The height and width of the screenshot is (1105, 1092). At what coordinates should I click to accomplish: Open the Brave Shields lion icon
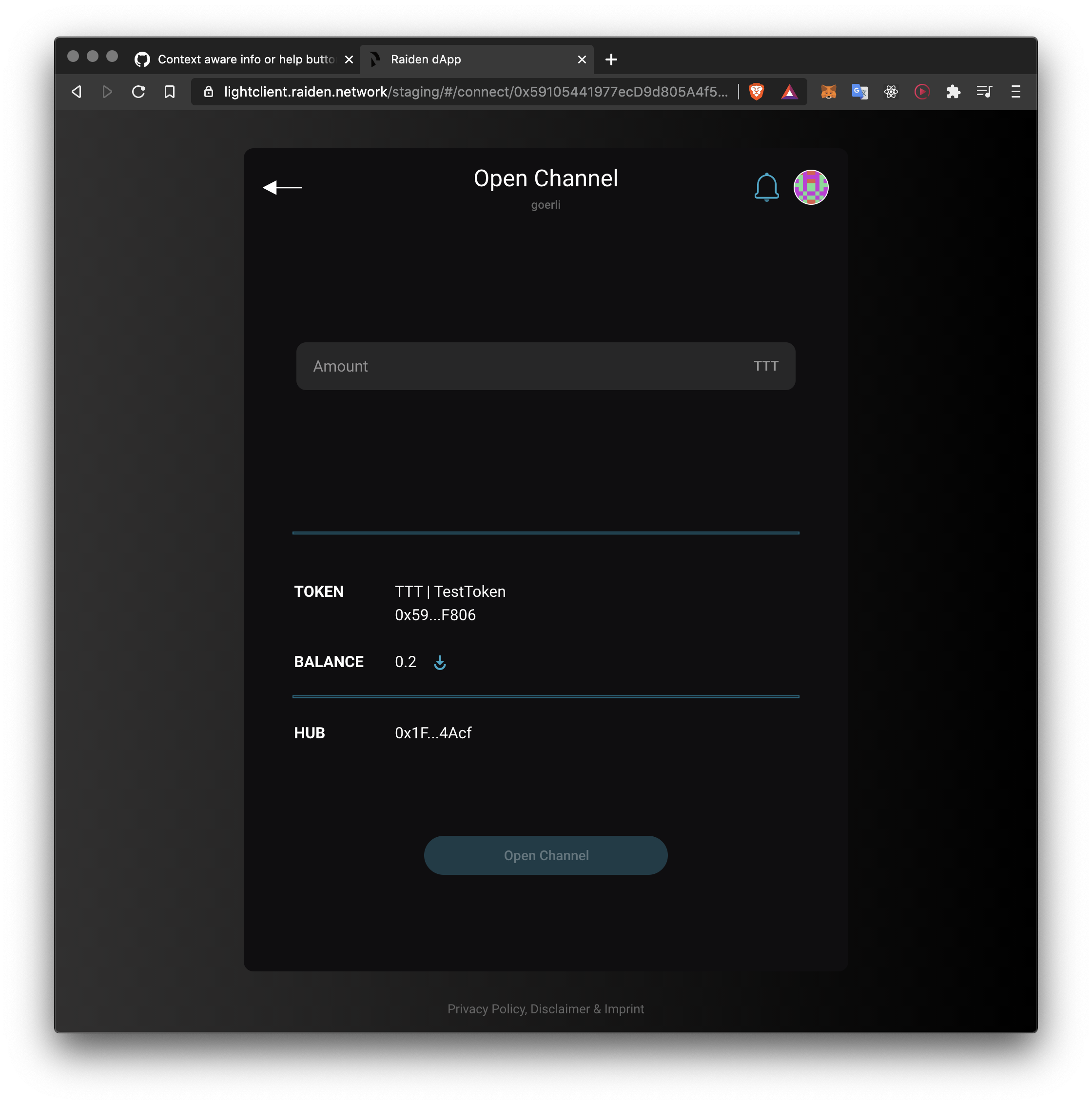[x=757, y=92]
